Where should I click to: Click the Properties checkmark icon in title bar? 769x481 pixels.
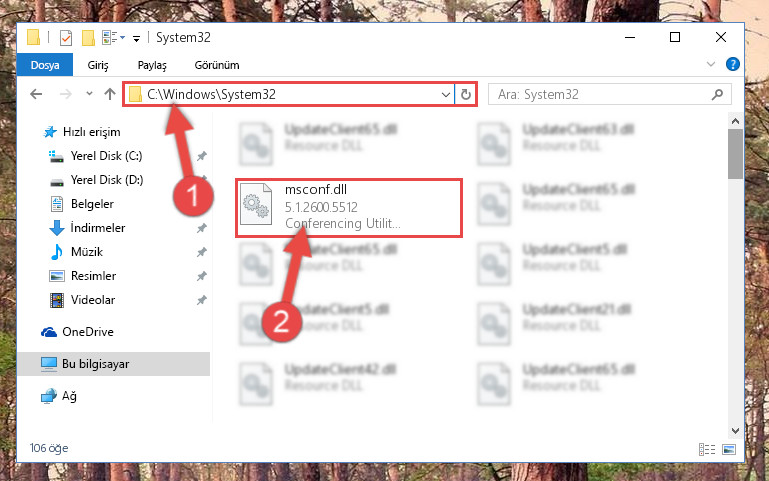[x=66, y=38]
